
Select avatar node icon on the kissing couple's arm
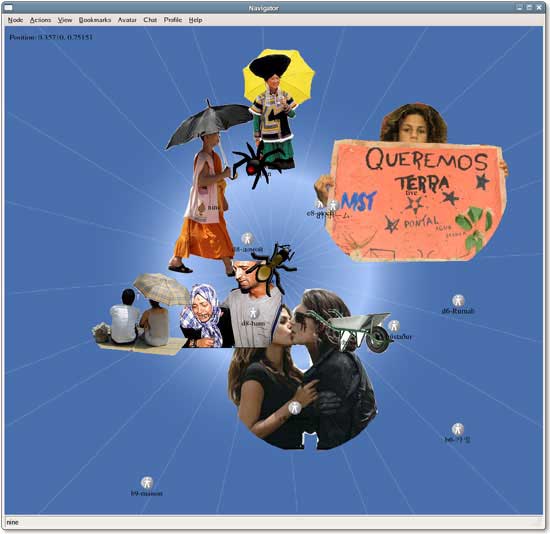pyautogui.click(x=295, y=408)
